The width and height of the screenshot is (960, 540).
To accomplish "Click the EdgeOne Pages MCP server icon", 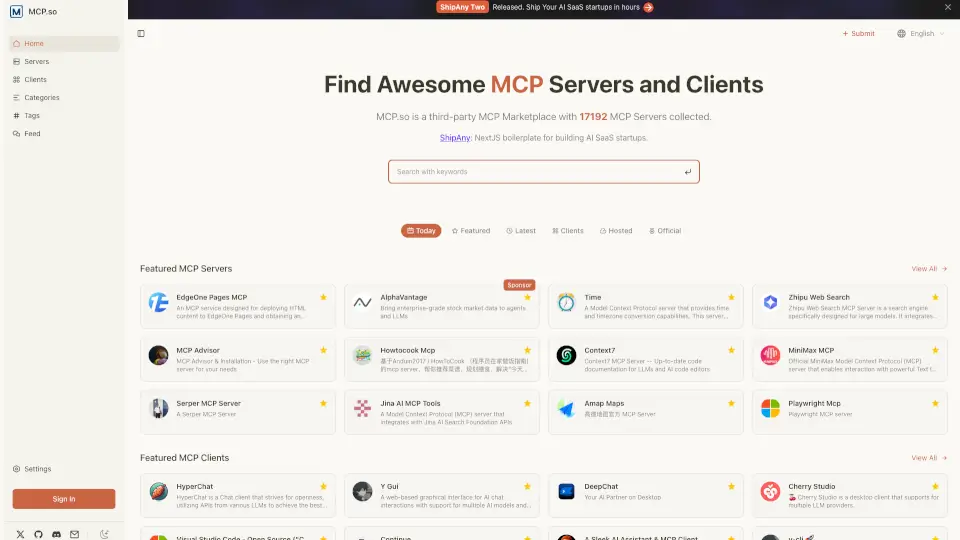I will click(158, 302).
